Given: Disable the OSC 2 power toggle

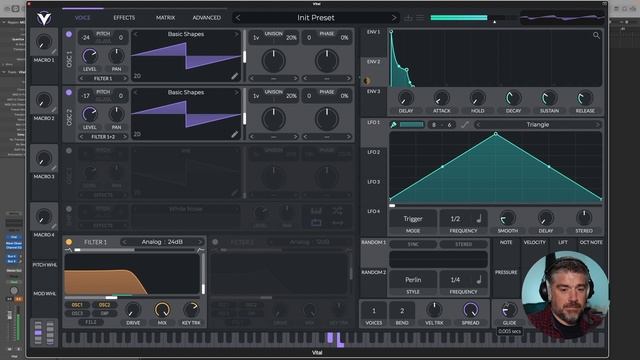Looking at the screenshot, I should click(x=69, y=93).
